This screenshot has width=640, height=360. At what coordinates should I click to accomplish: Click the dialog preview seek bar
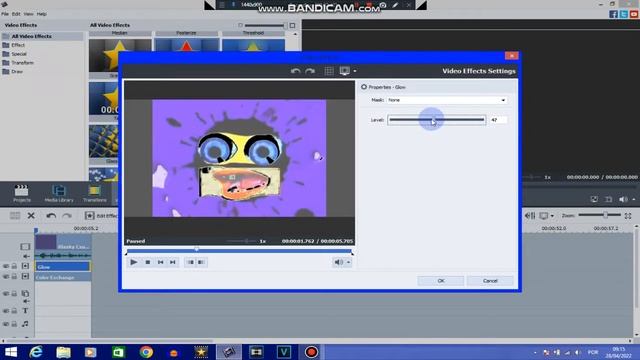pos(239,250)
